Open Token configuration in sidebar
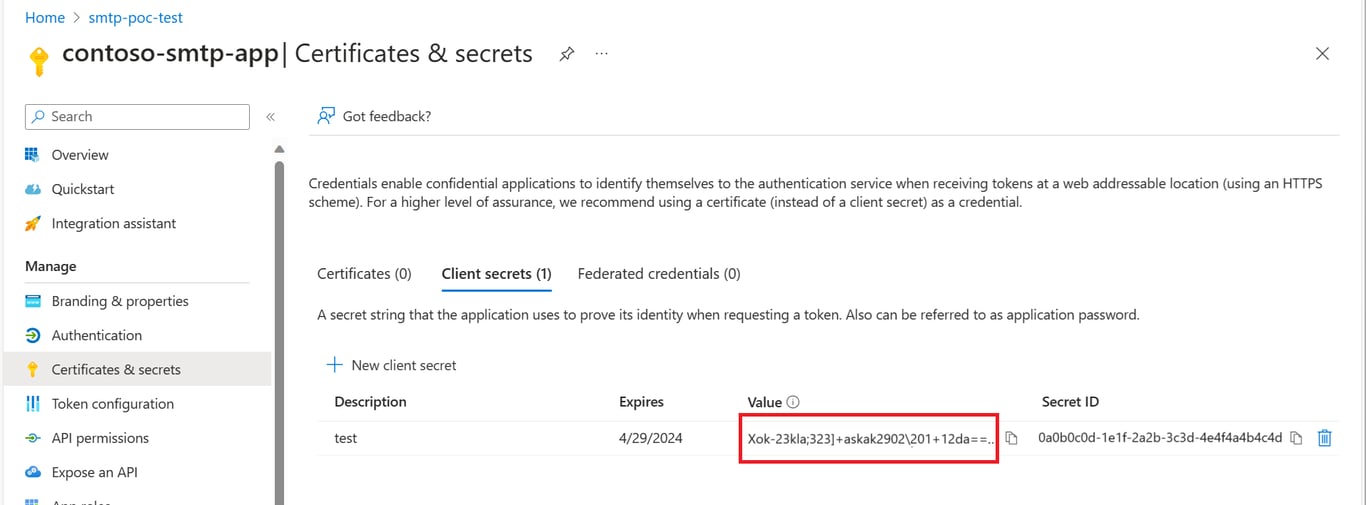 tap(112, 404)
